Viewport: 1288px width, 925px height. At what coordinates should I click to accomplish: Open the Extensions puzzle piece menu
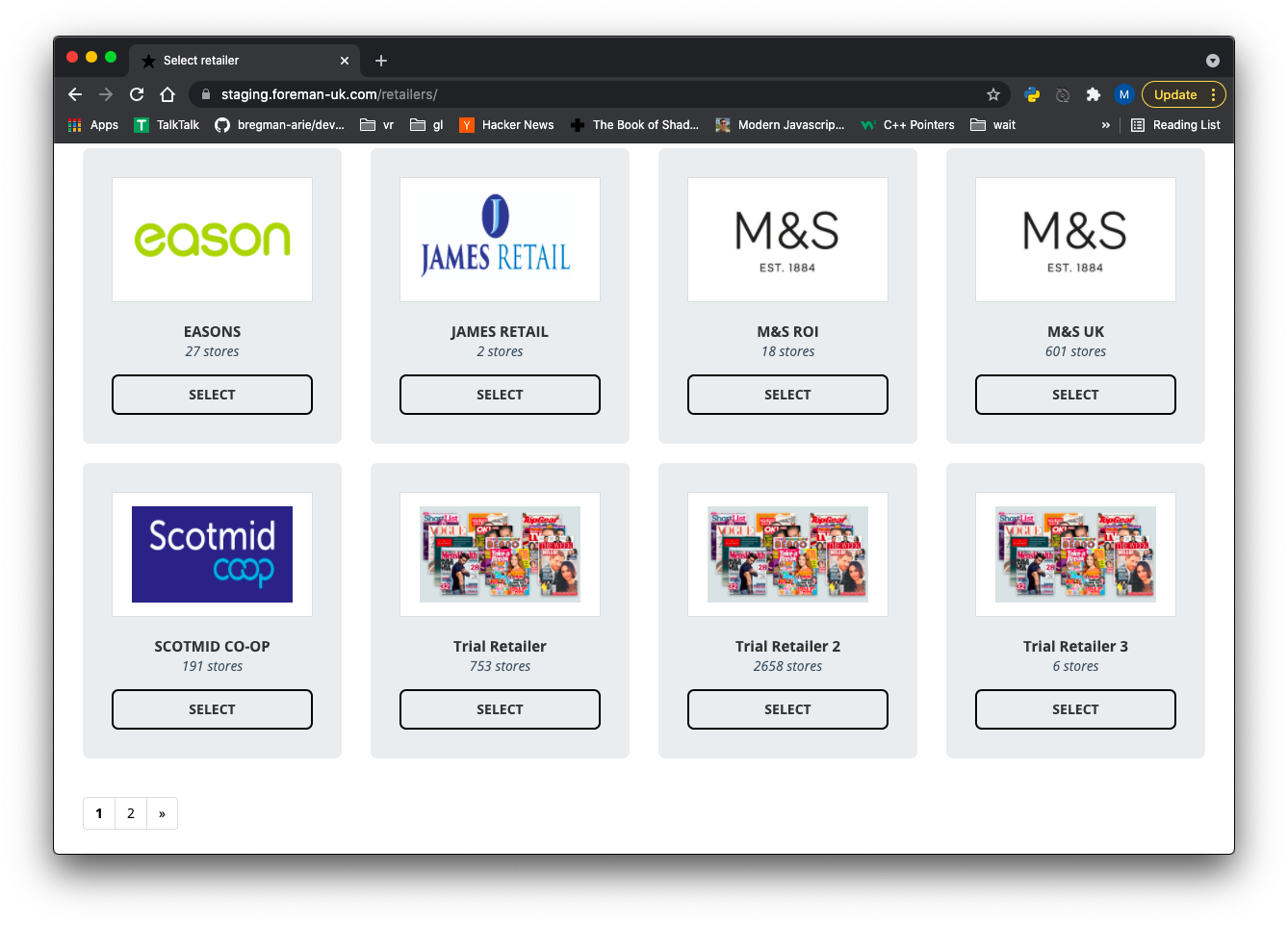[1094, 94]
